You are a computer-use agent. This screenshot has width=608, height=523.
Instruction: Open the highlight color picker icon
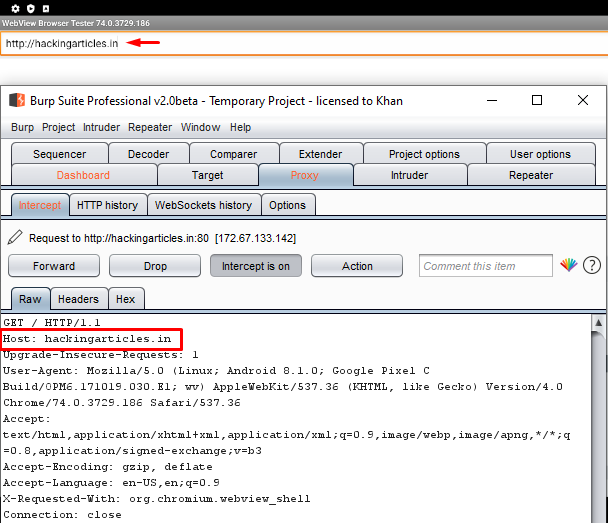click(568, 266)
